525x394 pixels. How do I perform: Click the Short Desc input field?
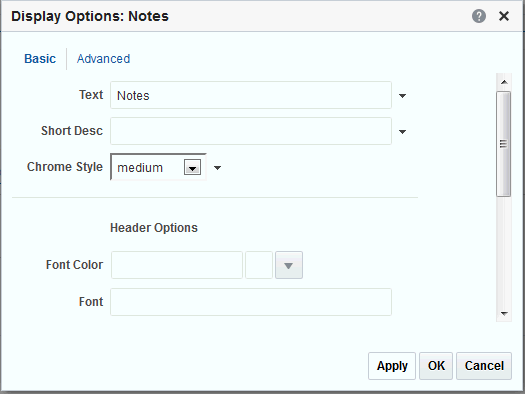pos(251,131)
